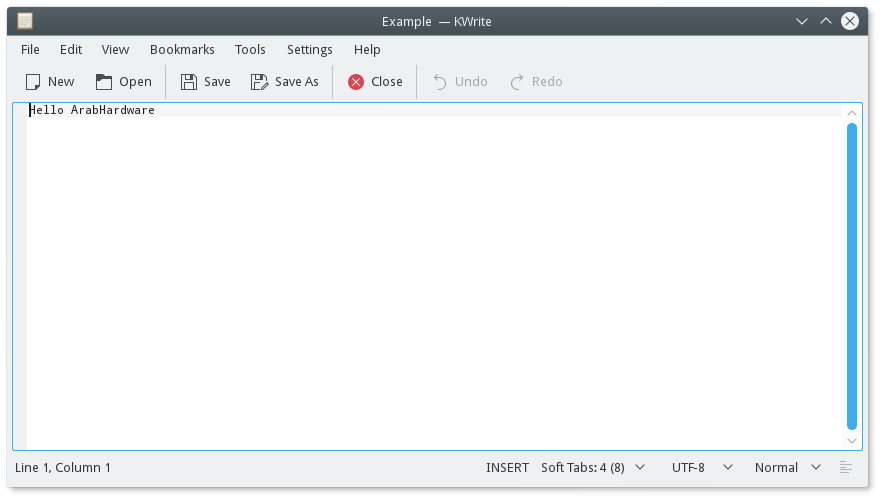Viewport: 881px width, 500px height.
Task: Open the Tools menu
Action: (250, 50)
